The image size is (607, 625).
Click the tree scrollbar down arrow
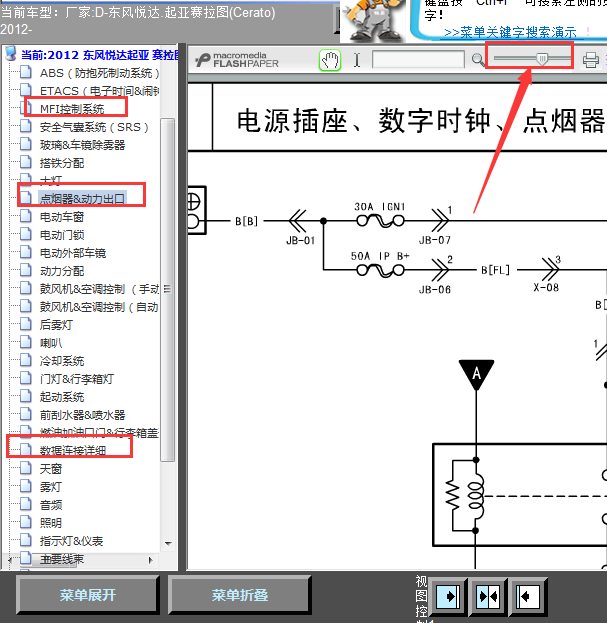click(x=168, y=544)
